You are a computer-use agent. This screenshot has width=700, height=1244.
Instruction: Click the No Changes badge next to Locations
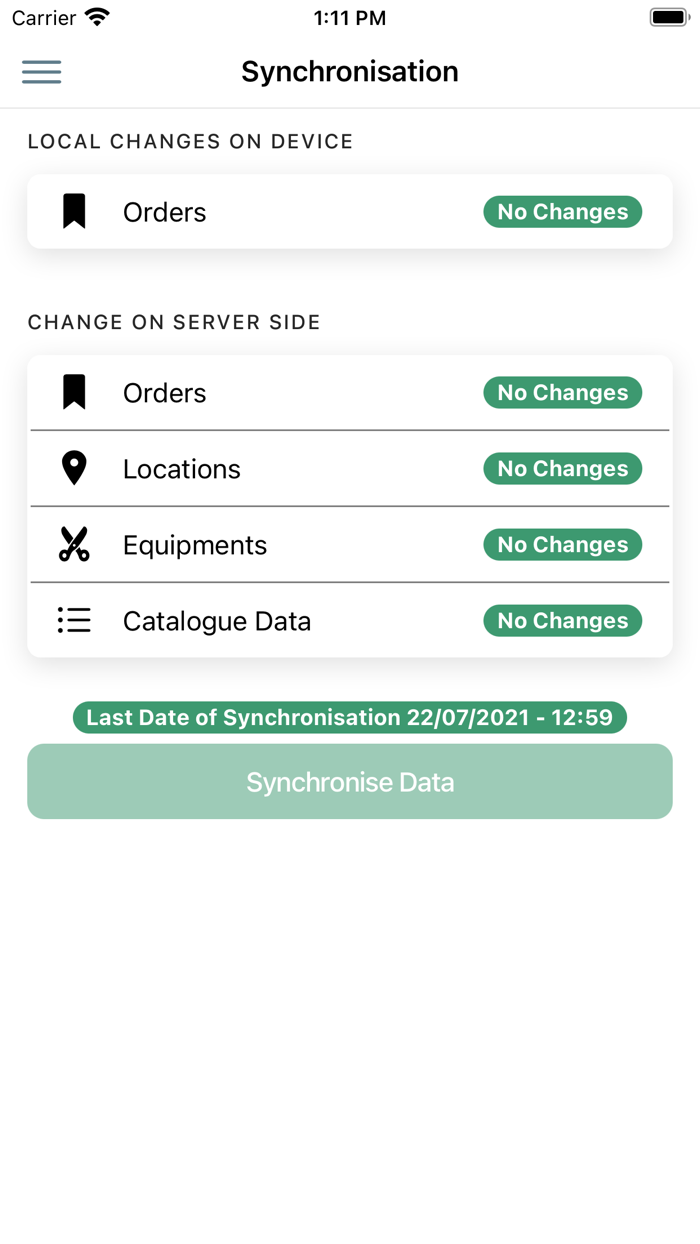pos(562,468)
